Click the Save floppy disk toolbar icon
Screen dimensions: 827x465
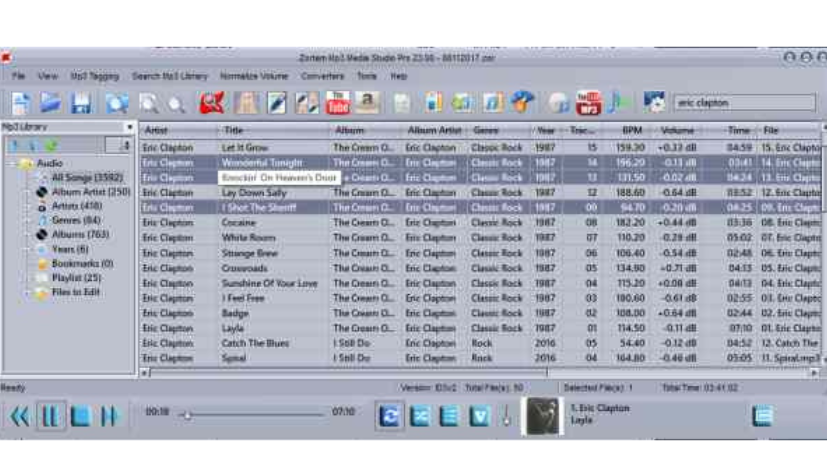coord(82,103)
